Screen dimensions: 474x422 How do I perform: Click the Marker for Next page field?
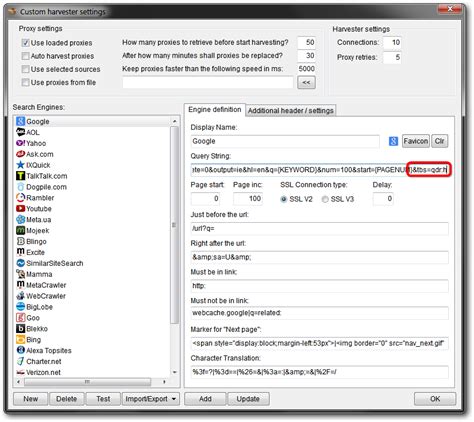(320, 343)
